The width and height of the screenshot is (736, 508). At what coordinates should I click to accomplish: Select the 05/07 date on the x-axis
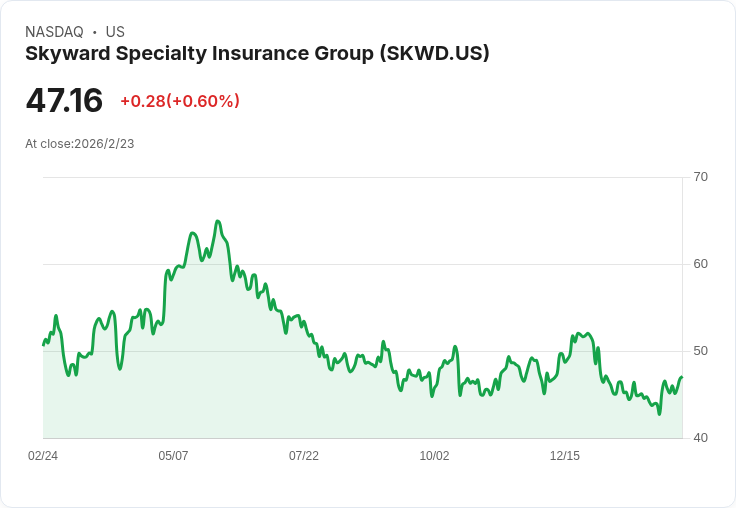pyautogui.click(x=173, y=456)
